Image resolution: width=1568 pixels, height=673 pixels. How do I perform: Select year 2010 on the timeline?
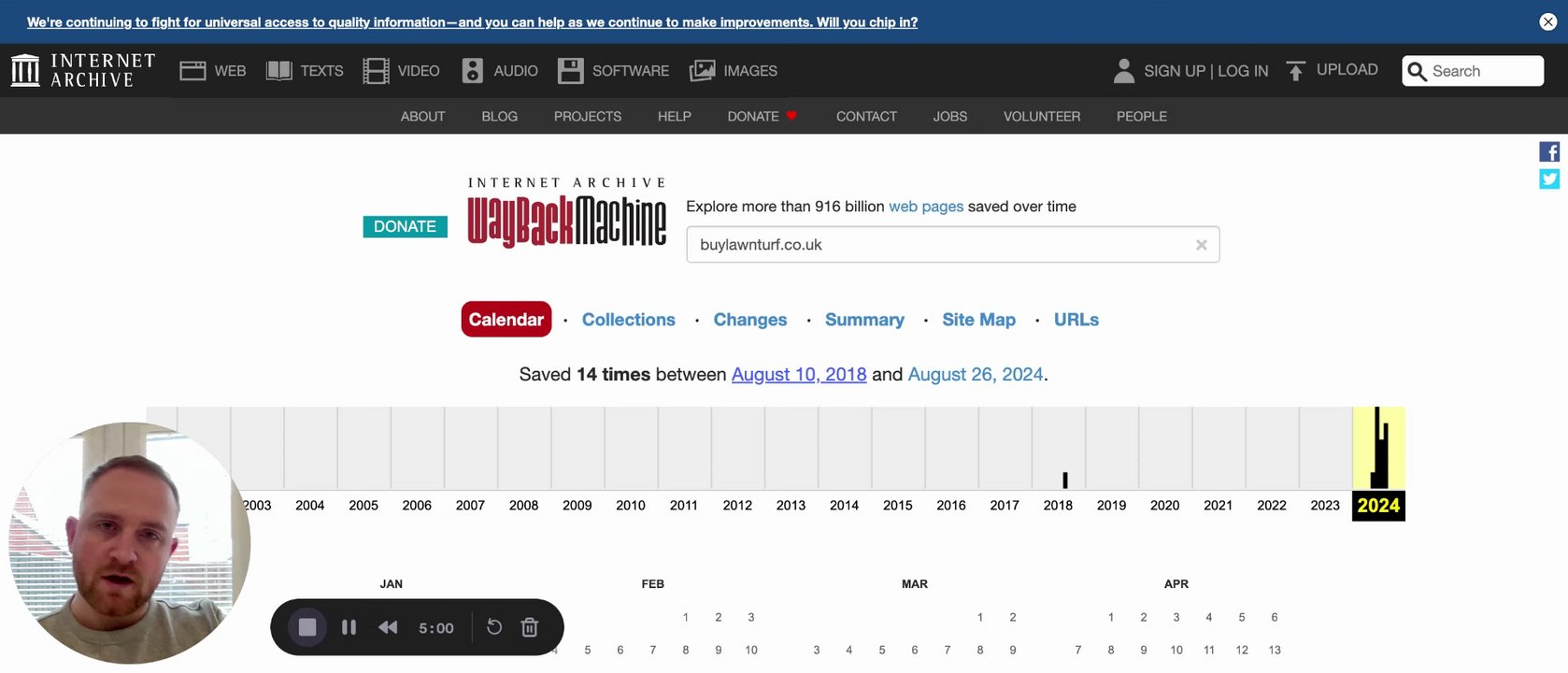[x=631, y=506]
